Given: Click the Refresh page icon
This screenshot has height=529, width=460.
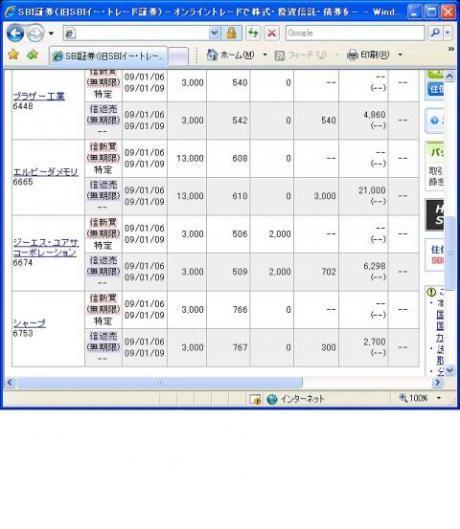Looking at the screenshot, I should coord(253,33).
